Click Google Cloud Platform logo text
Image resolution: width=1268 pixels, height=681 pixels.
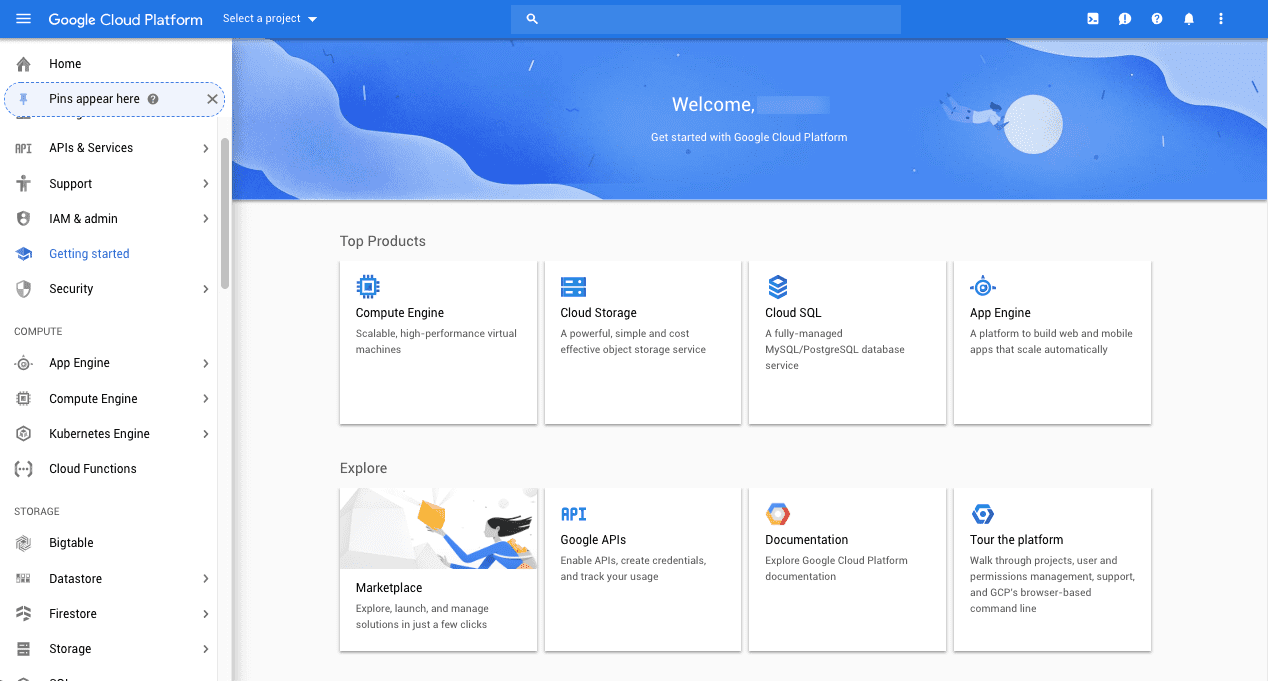tap(125, 19)
